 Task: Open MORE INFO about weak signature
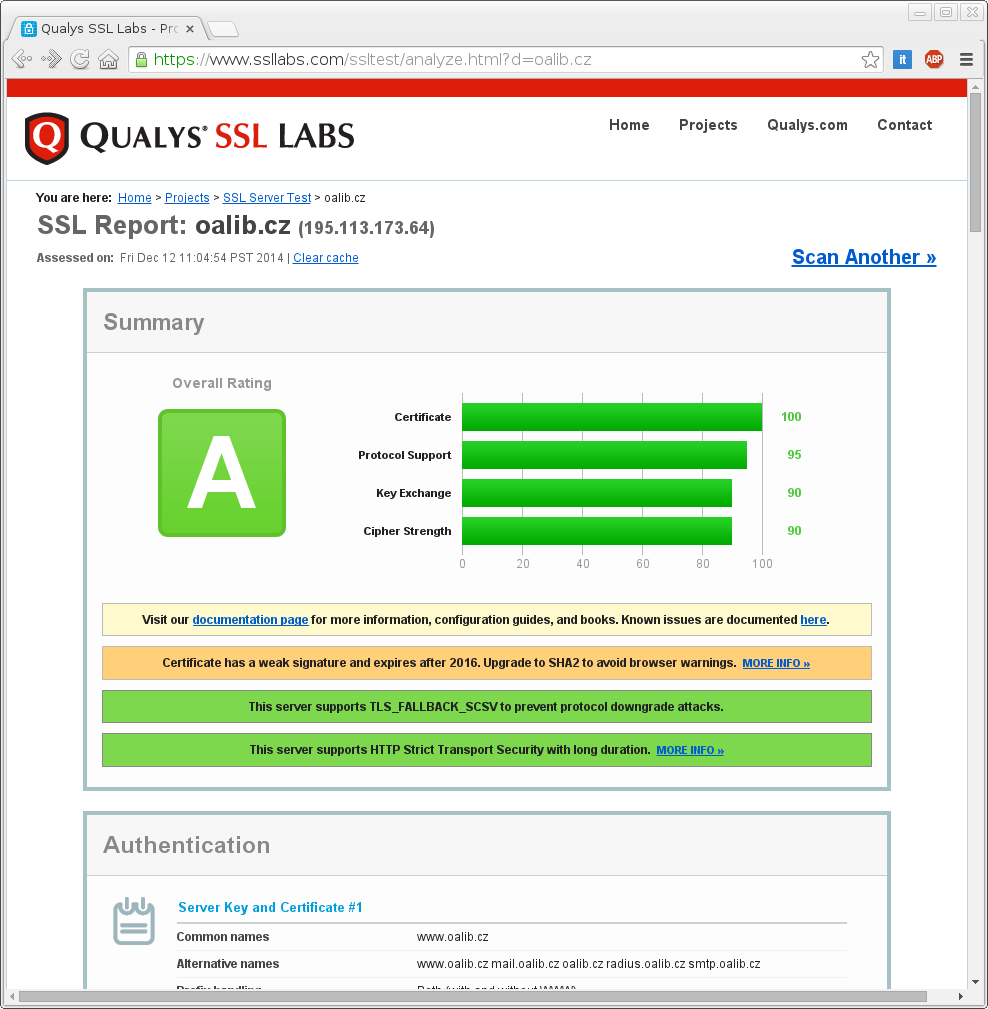(x=776, y=663)
